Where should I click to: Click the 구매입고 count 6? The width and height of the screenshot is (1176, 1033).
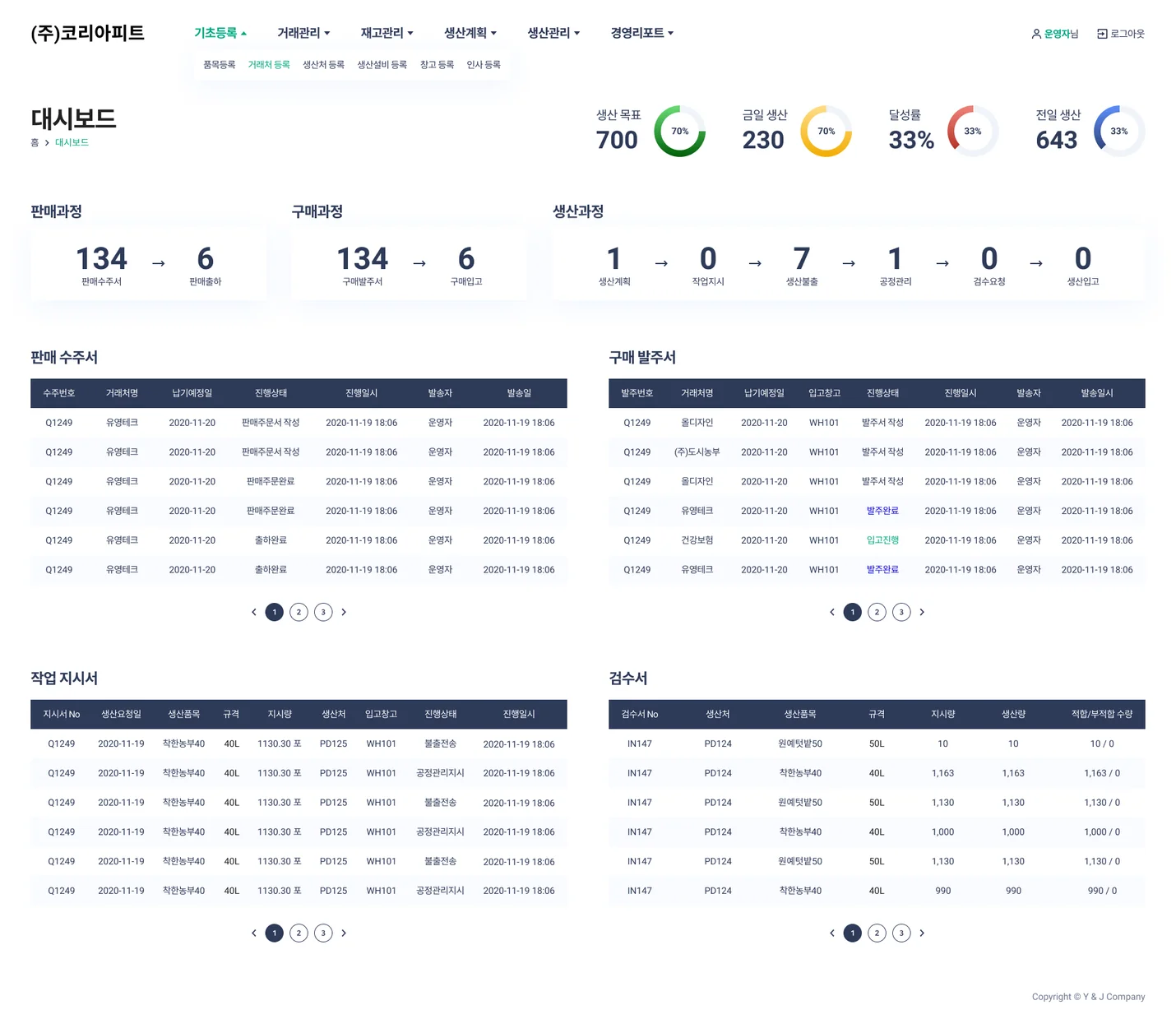pyautogui.click(x=466, y=259)
